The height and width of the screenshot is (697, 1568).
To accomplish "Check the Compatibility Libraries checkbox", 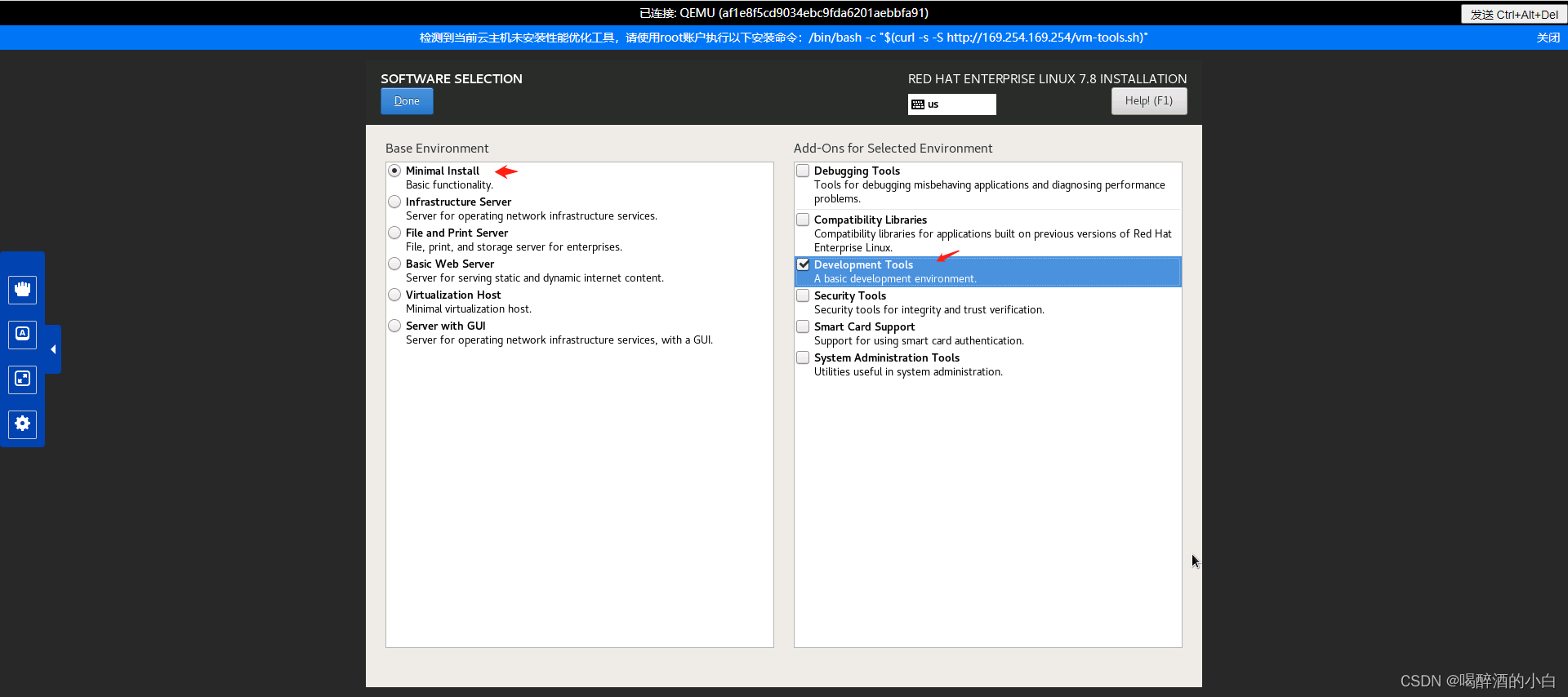I will coord(803,220).
